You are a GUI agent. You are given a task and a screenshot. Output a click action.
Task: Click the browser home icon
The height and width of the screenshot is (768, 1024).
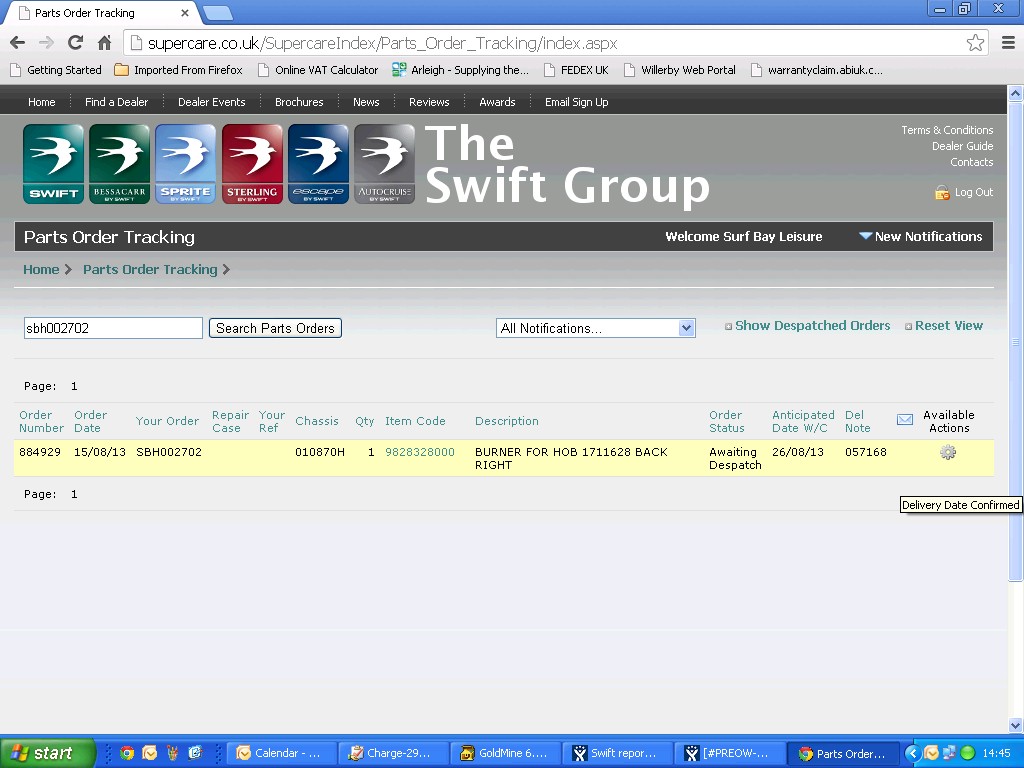point(104,43)
